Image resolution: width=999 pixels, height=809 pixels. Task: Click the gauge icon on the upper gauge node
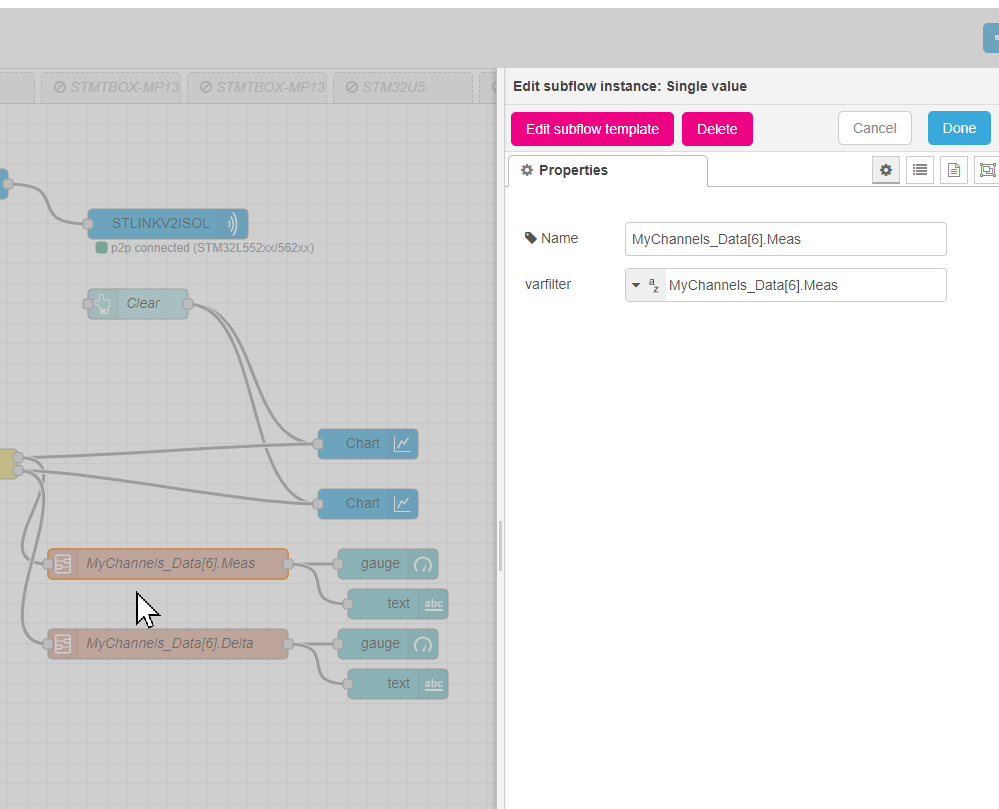click(421, 564)
